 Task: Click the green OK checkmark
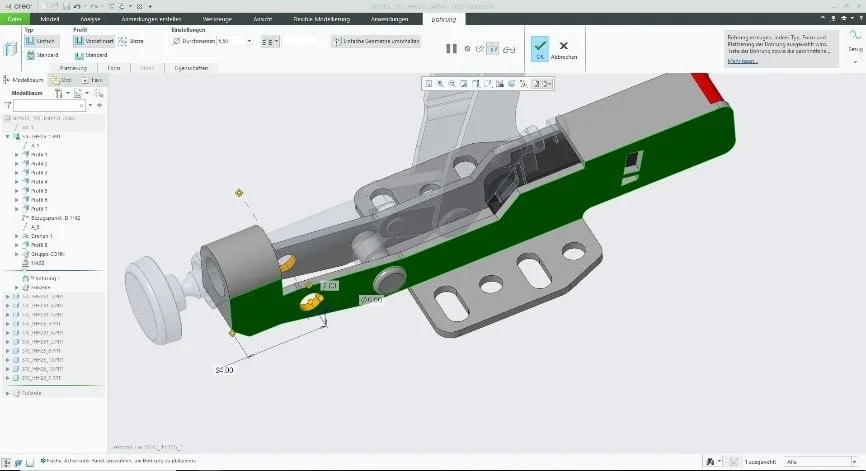(539, 48)
